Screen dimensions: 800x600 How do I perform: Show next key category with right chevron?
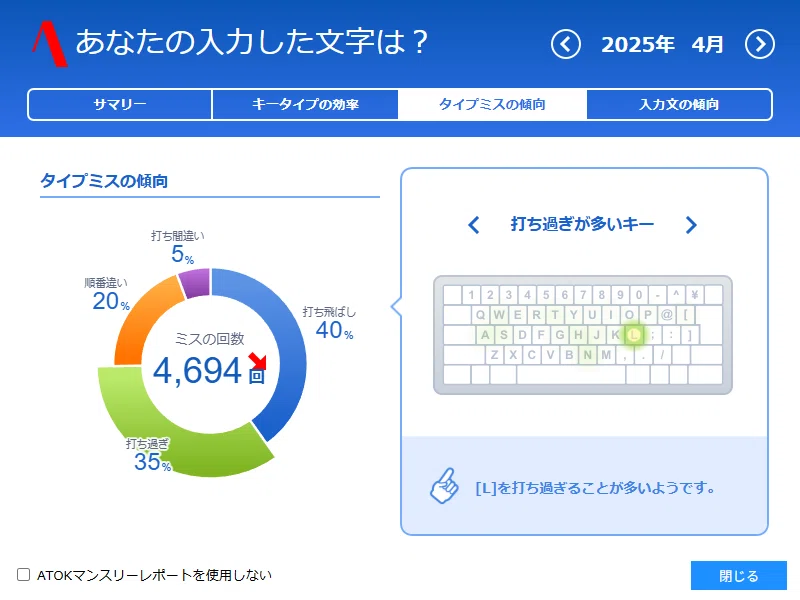[691, 224]
